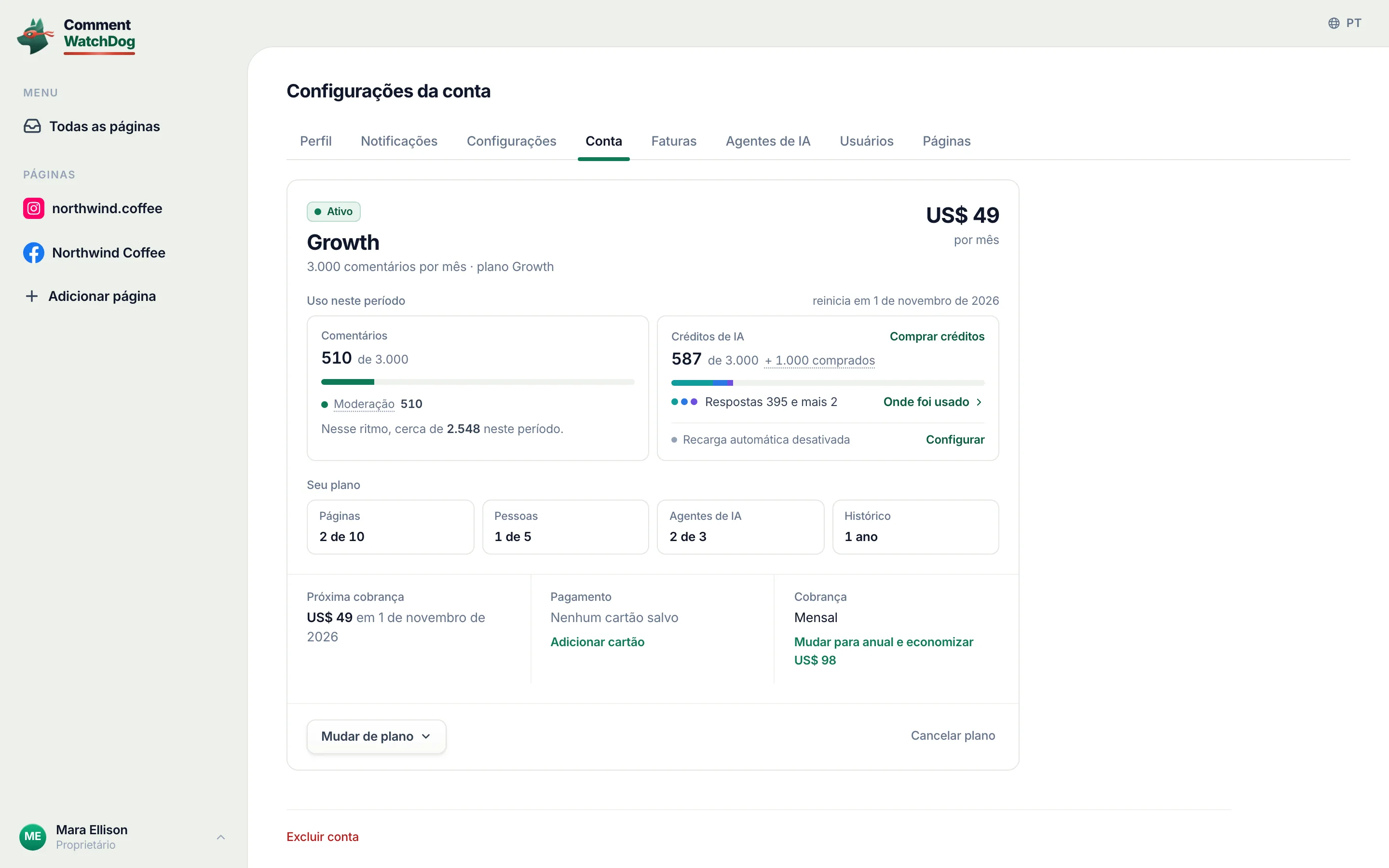Click the Ativo status badge

pyautogui.click(x=333, y=212)
